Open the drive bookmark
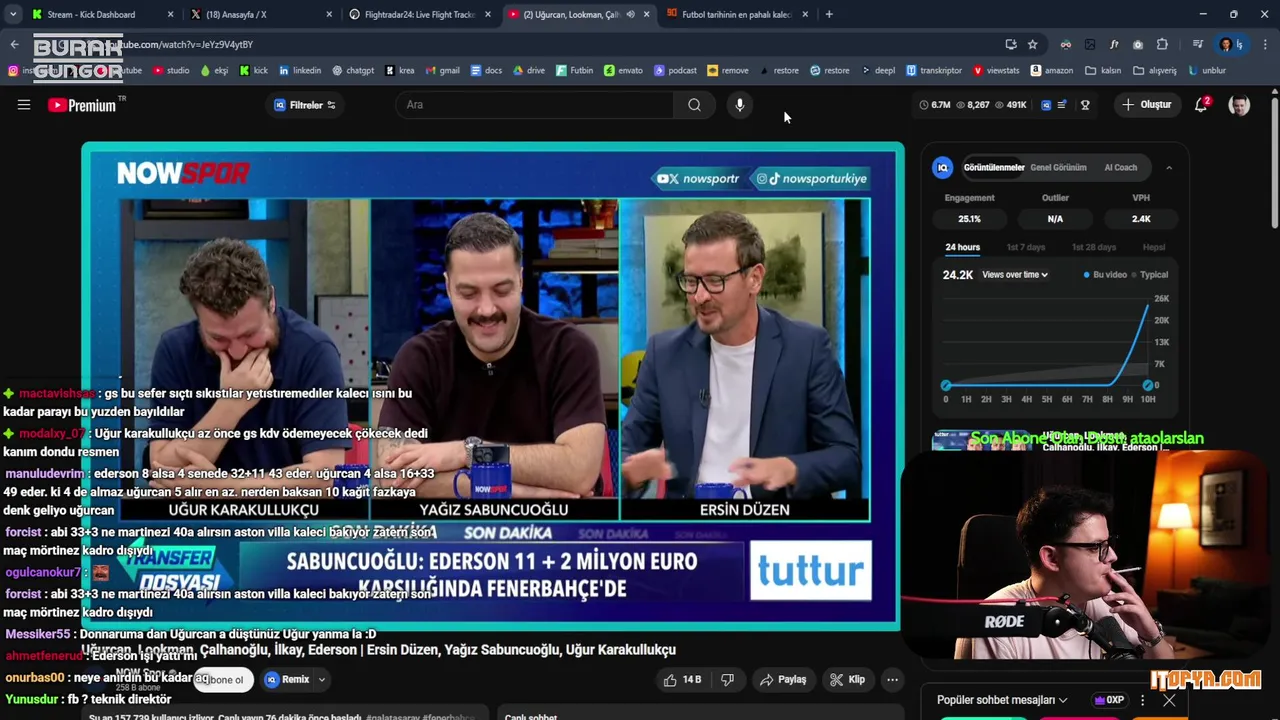 (529, 71)
